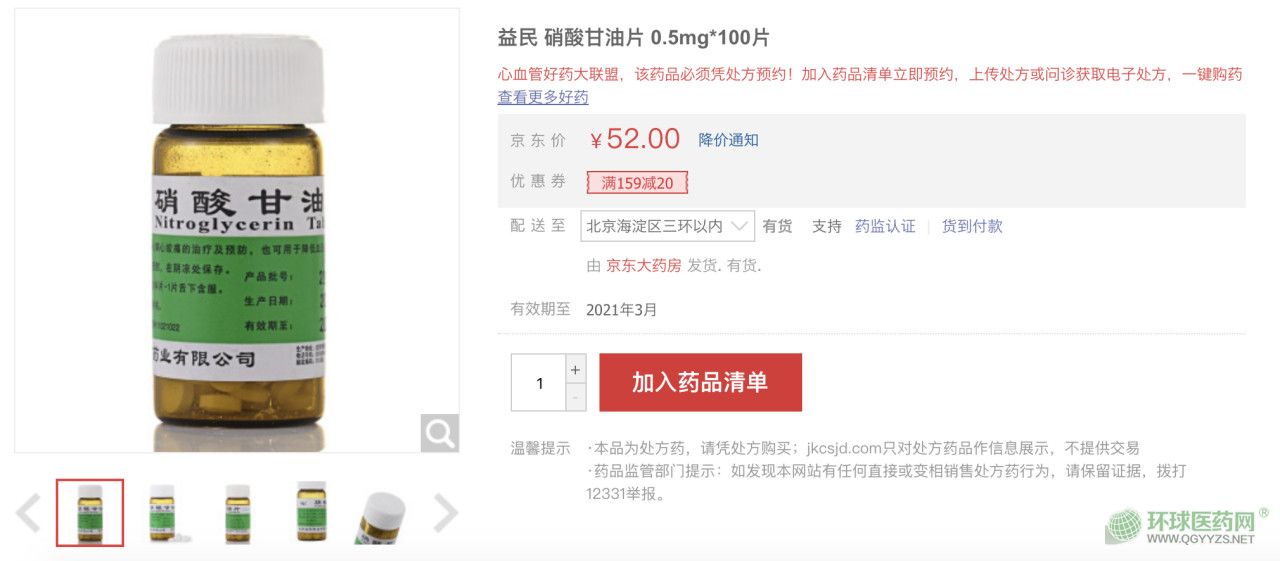1280x561 pixels.
Task: Show the fourth bottle thumbnail
Action: (311, 513)
